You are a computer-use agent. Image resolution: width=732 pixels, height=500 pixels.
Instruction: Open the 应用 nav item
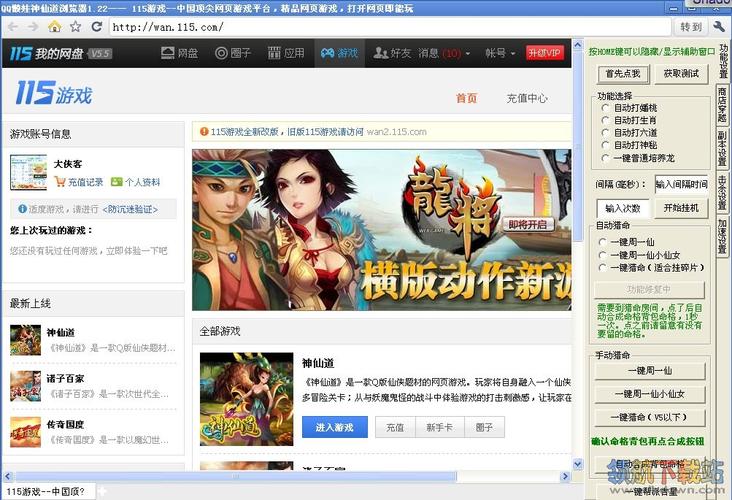(286, 53)
